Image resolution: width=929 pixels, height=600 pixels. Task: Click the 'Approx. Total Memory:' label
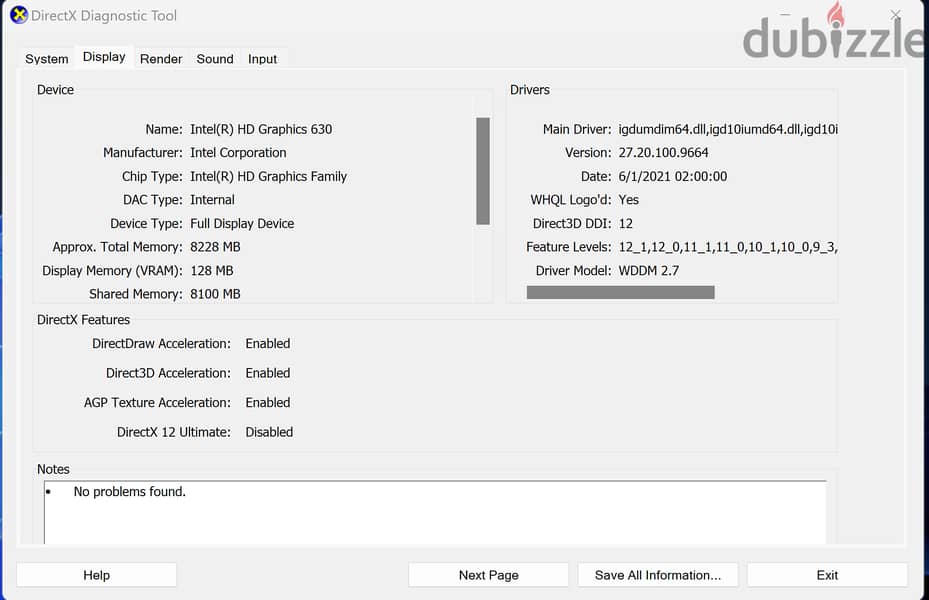tap(117, 247)
